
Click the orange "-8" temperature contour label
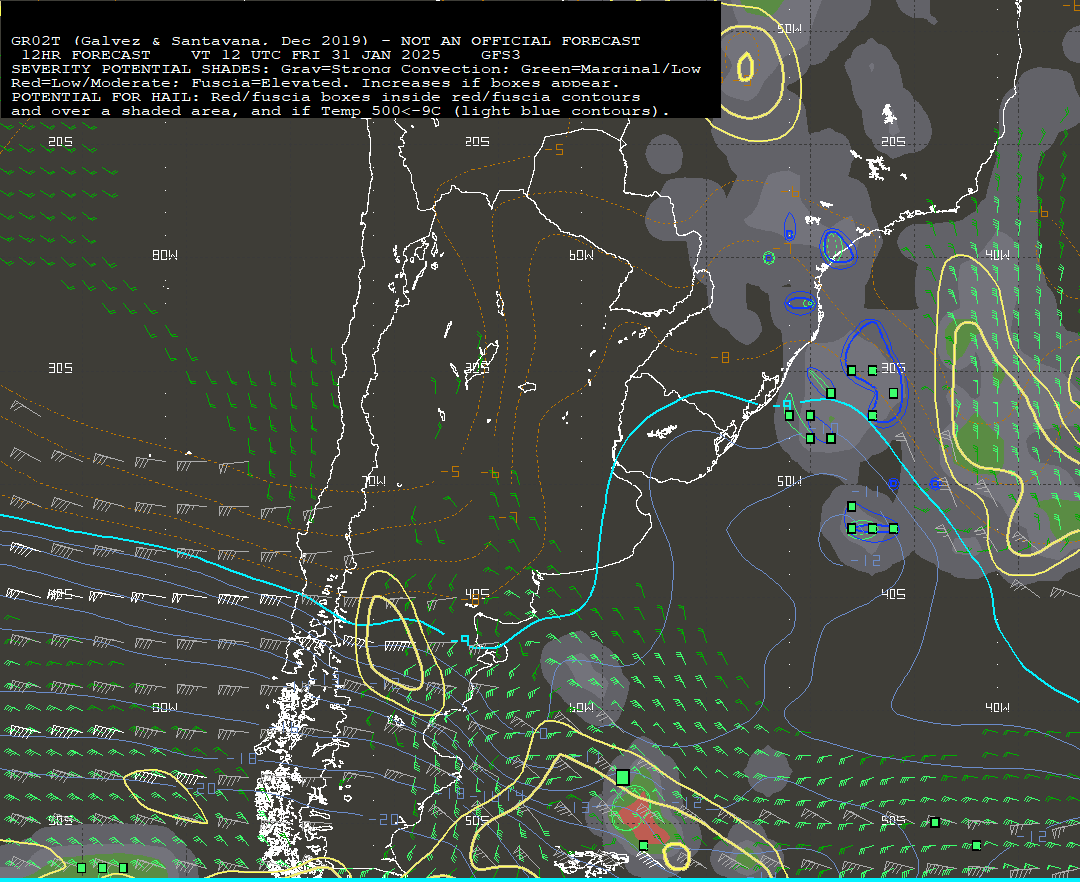(x=720, y=357)
